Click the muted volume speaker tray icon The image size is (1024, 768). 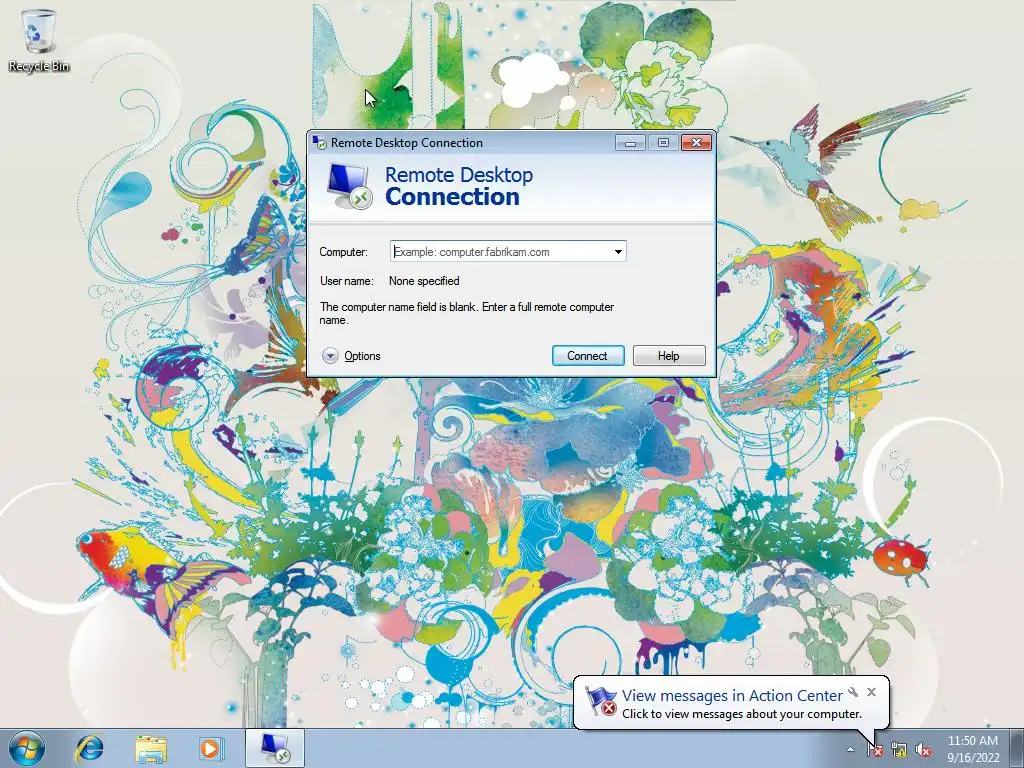coord(923,749)
